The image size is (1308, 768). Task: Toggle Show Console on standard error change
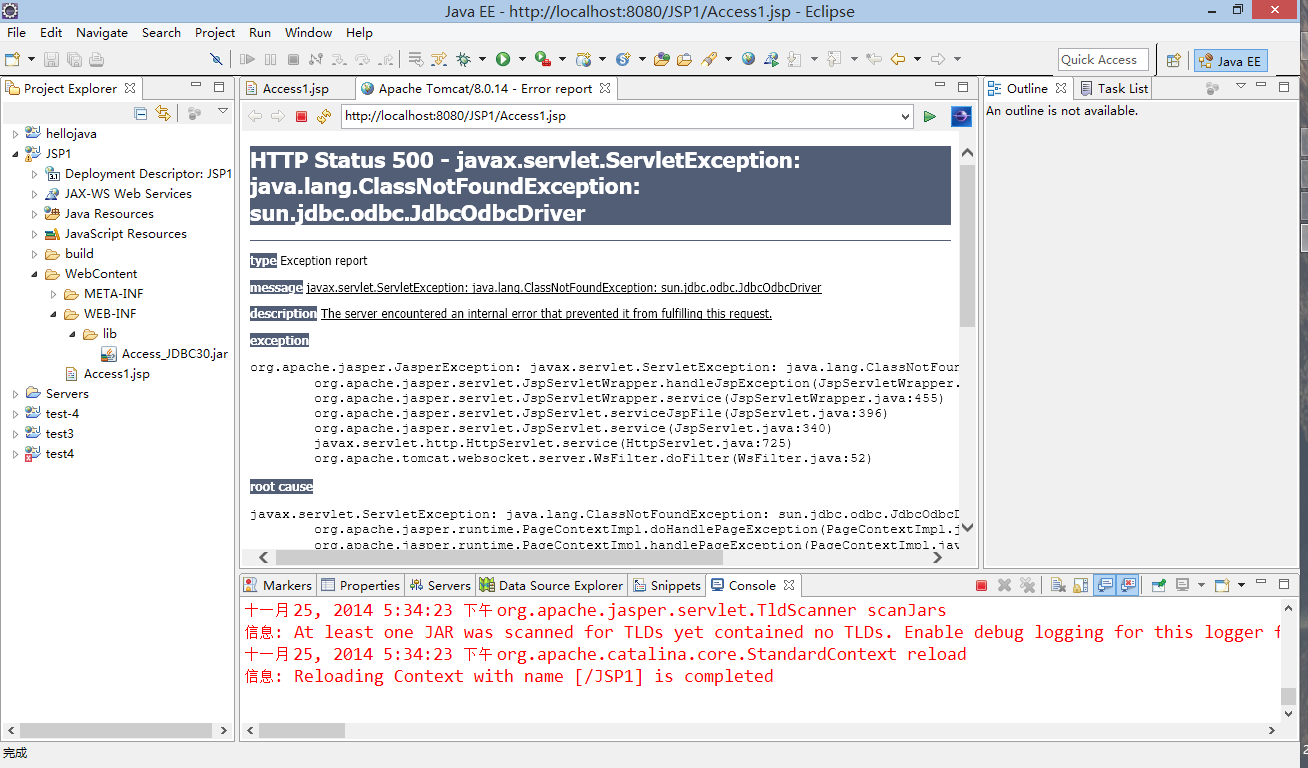click(1127, 585)
